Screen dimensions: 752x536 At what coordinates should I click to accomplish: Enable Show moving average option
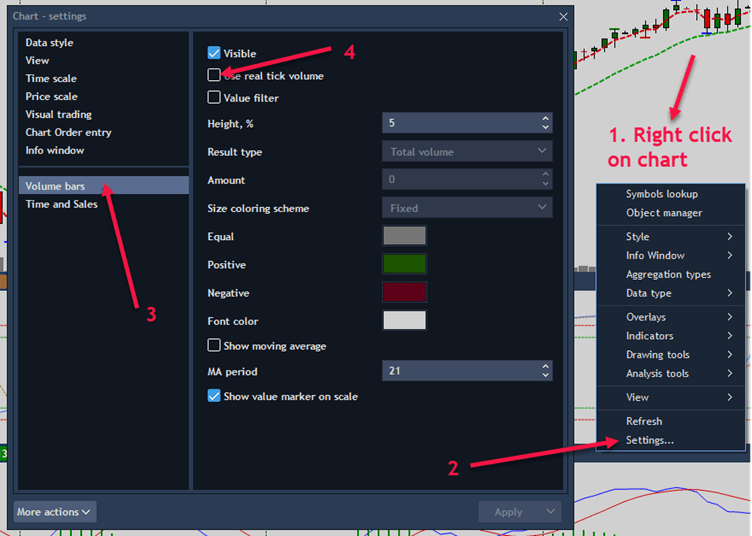pyautogui.click(x=214, y=346)
